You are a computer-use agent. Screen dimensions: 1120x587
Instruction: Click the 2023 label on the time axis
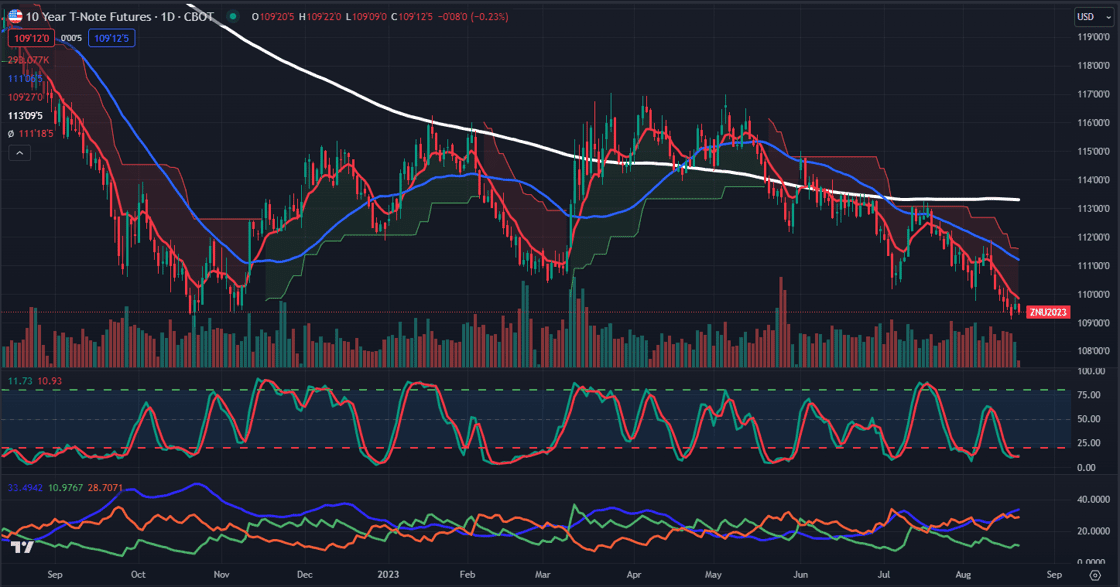point(388,574)
